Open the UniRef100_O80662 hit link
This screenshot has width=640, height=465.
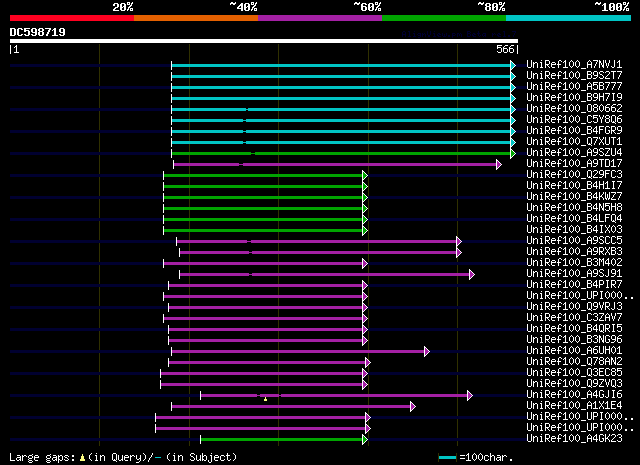[x=574, y=109]
